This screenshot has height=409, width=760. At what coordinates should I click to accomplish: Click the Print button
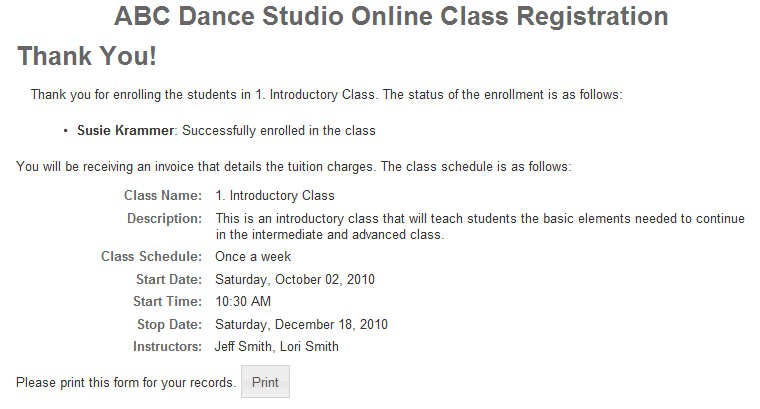pyautogui.click(x=265, y=382)
